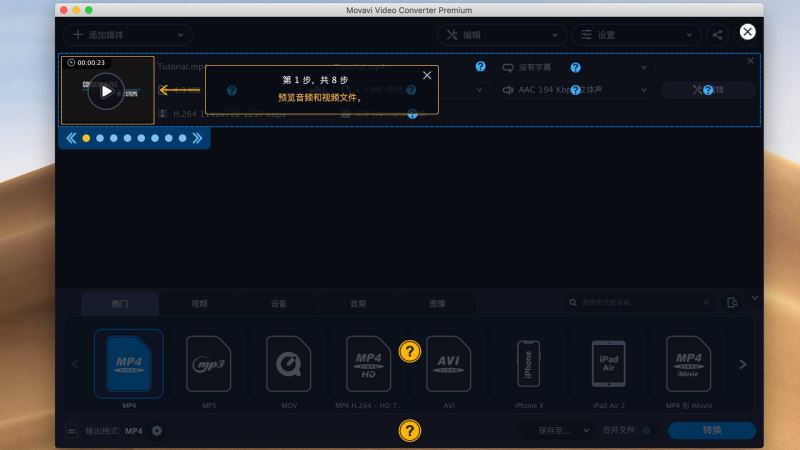Switch to the 视频 video tab
800x450 pixels.
(x=199, y=304)
